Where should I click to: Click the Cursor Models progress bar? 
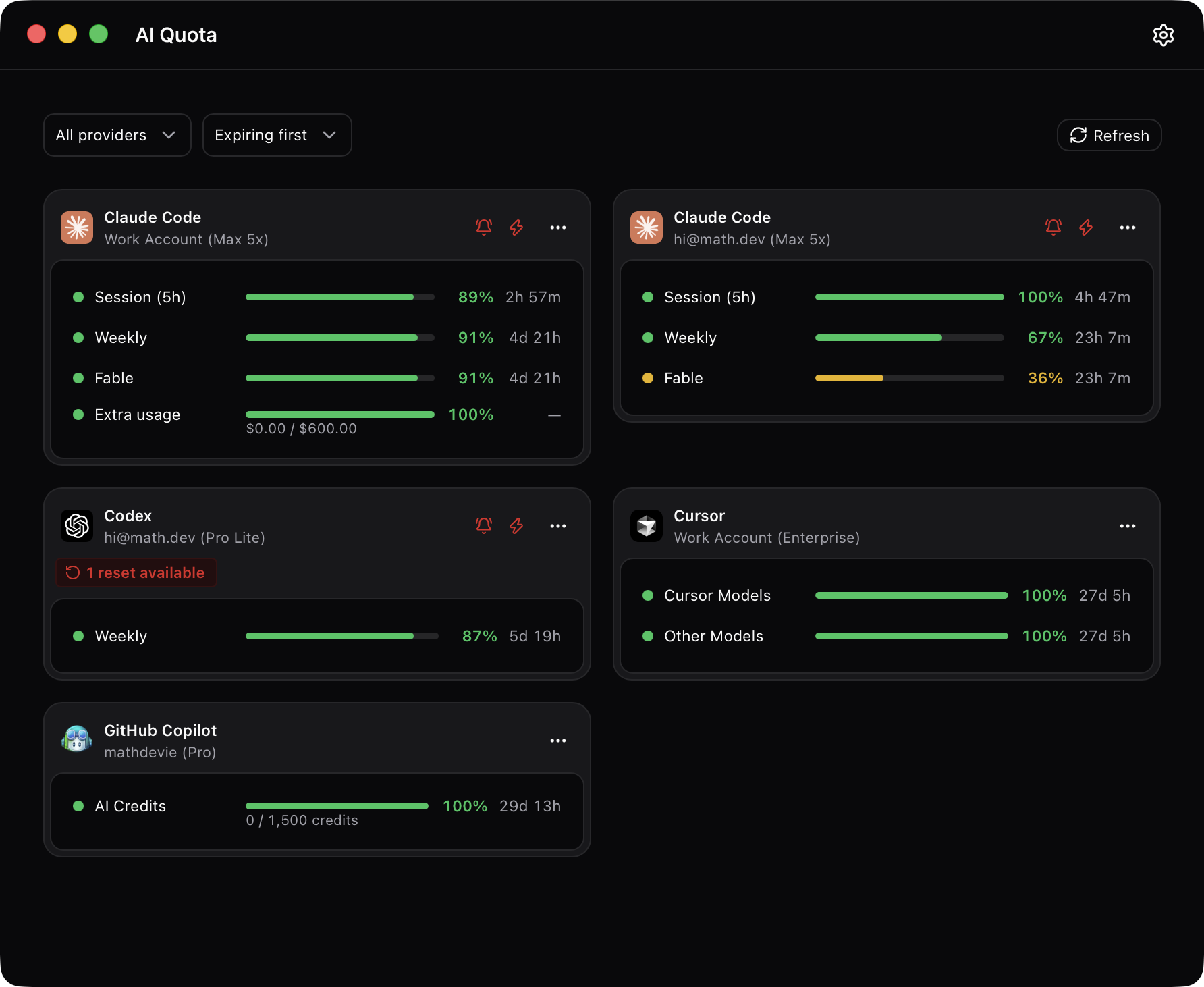click(912, 595)
